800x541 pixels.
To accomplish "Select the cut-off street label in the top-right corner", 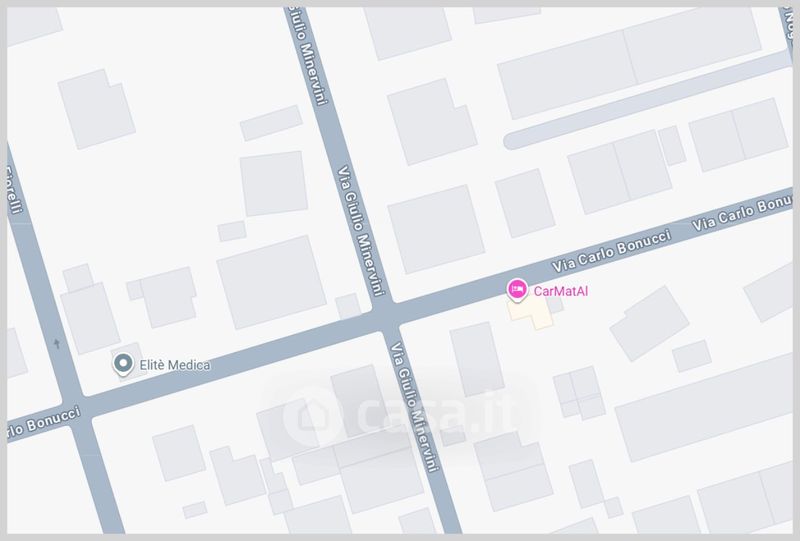I will (x=789, y=24).
